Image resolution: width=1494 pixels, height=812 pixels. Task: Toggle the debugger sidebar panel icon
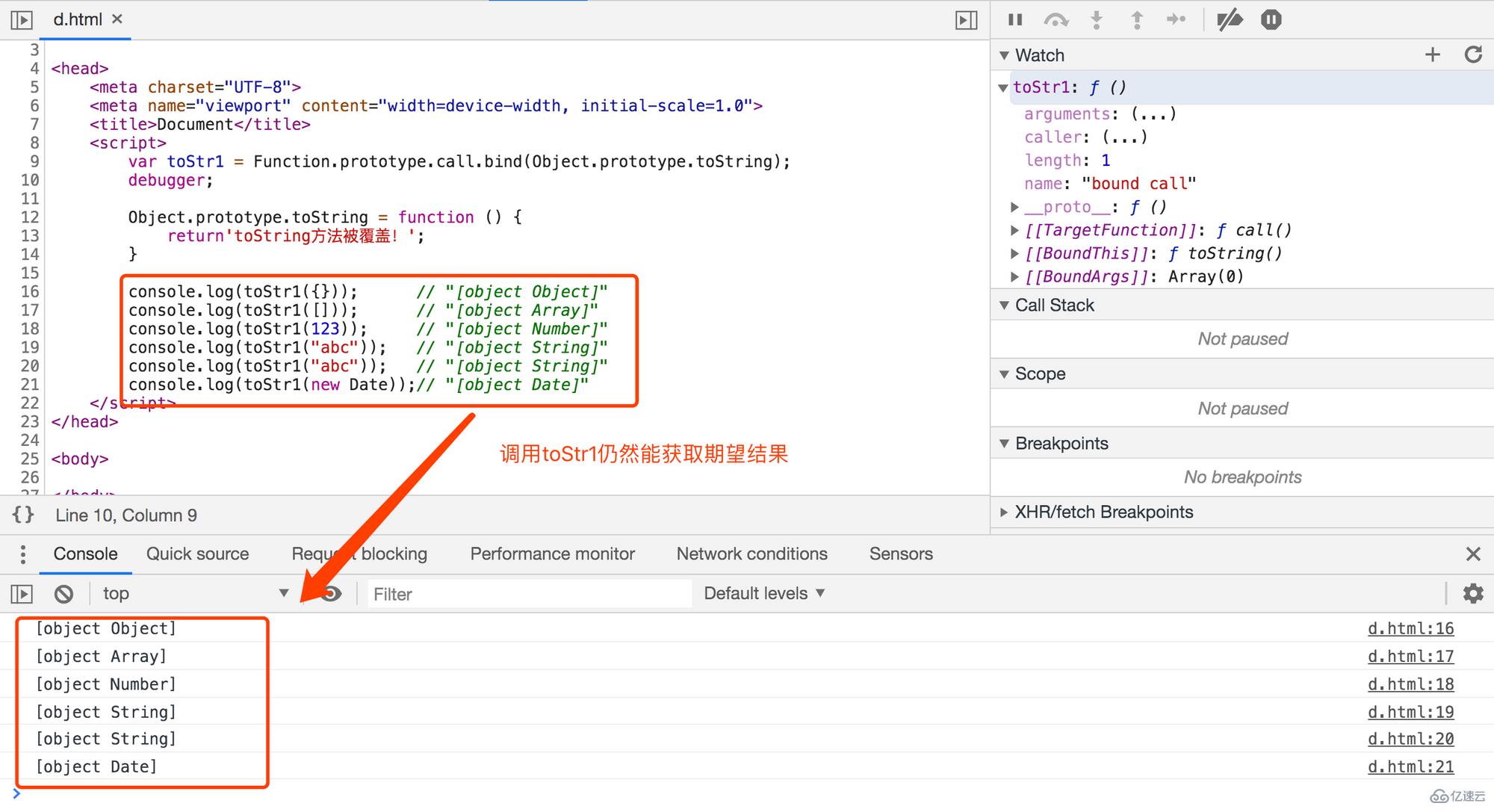point(967,20)
